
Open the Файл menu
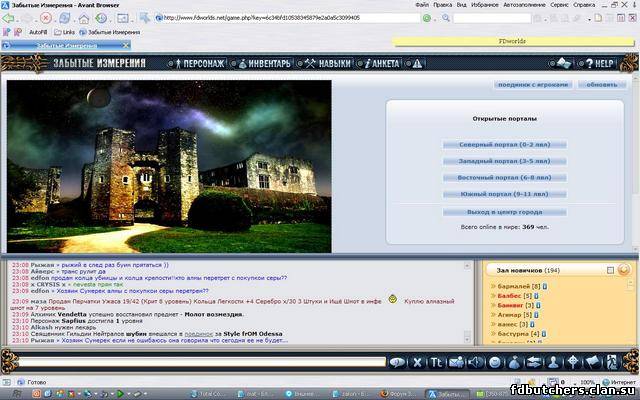coord(422,5)
